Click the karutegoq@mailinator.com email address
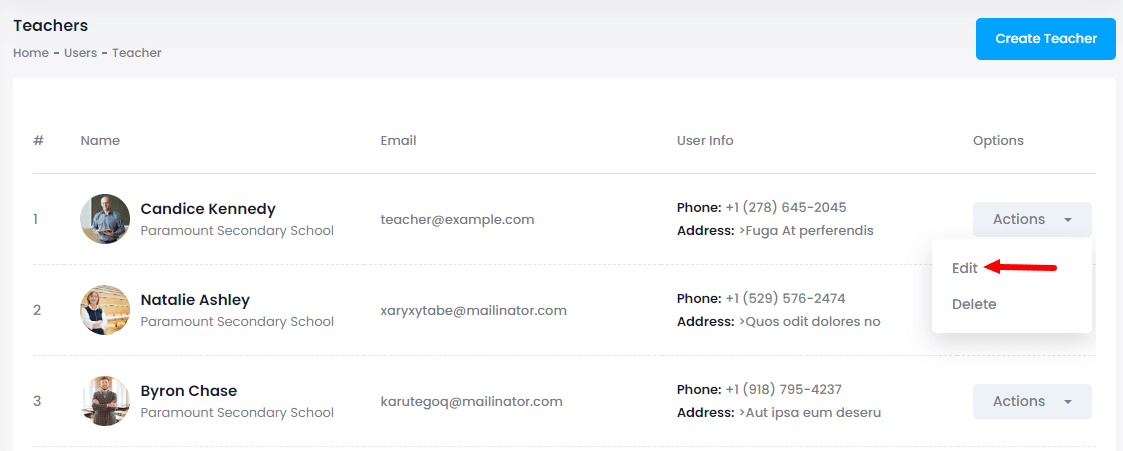This screenshot has width=1123, height=451. (472, 401)
